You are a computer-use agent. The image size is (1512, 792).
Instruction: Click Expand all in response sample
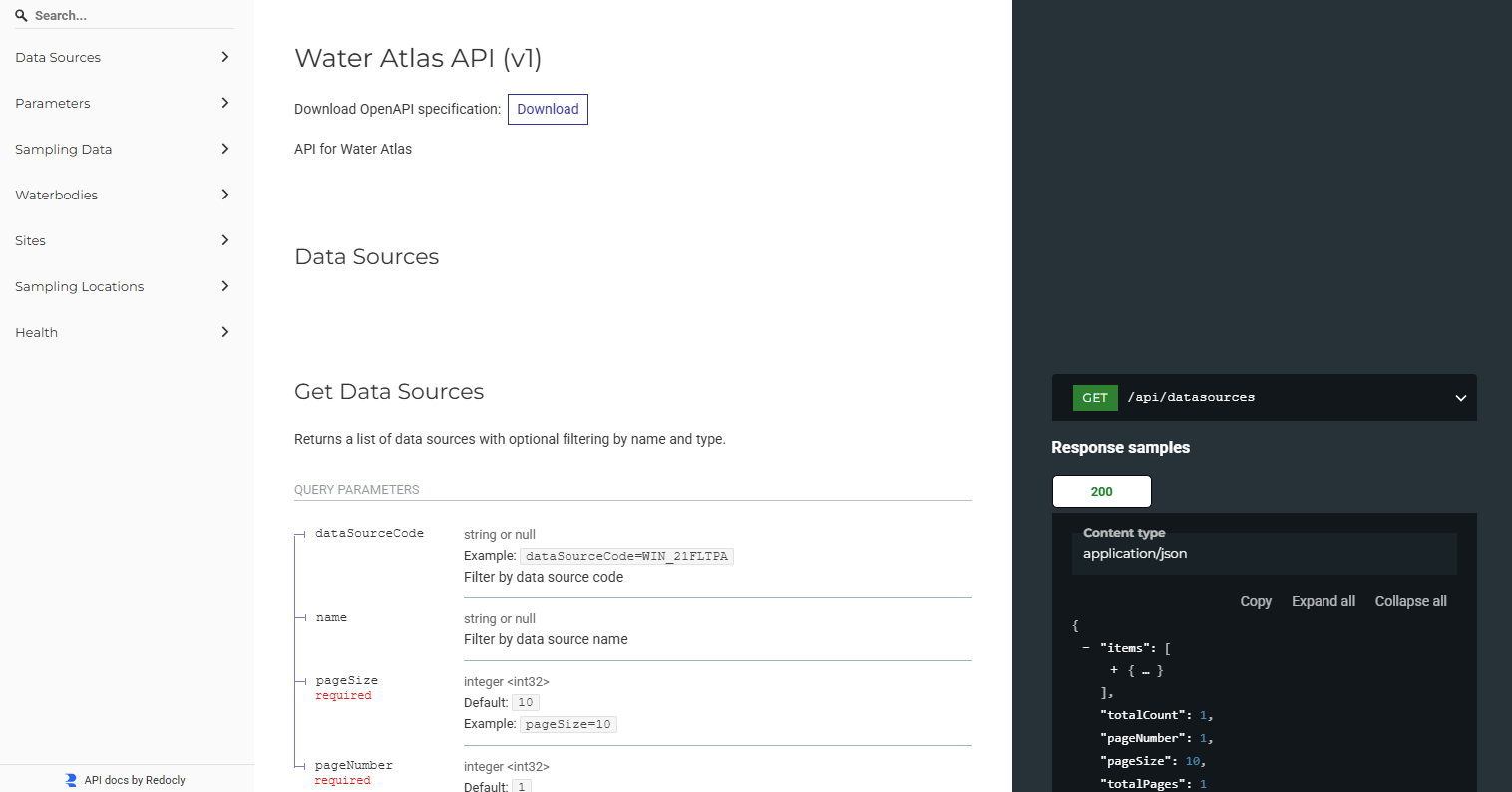1323,601
